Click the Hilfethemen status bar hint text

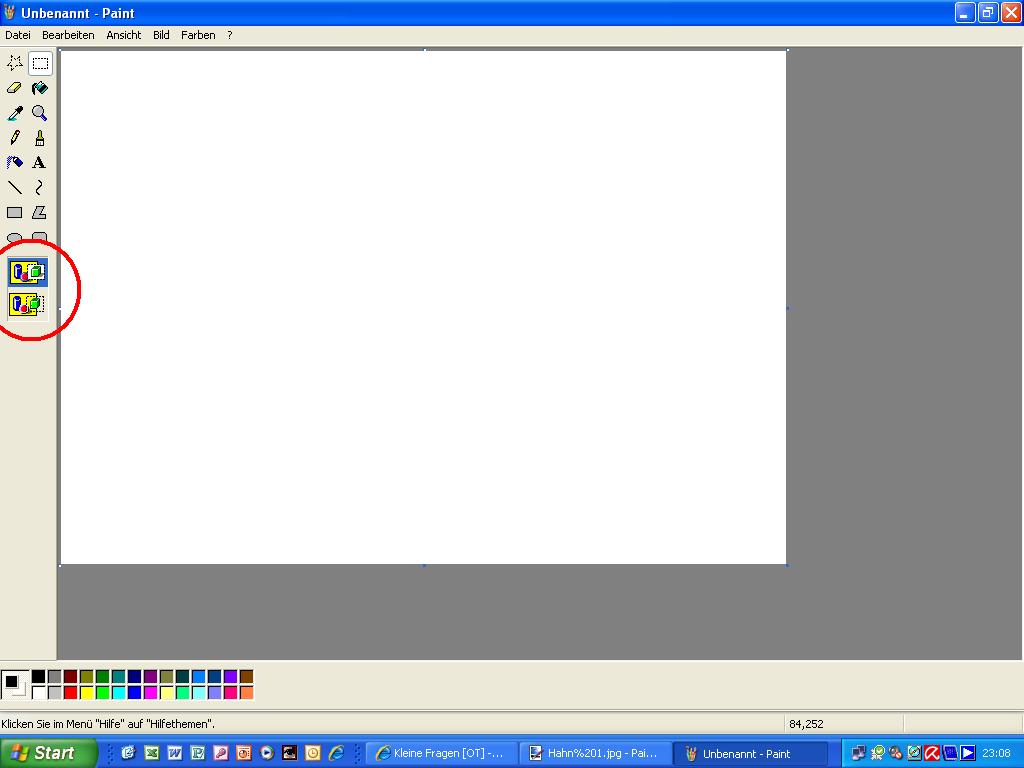[108, 724]
